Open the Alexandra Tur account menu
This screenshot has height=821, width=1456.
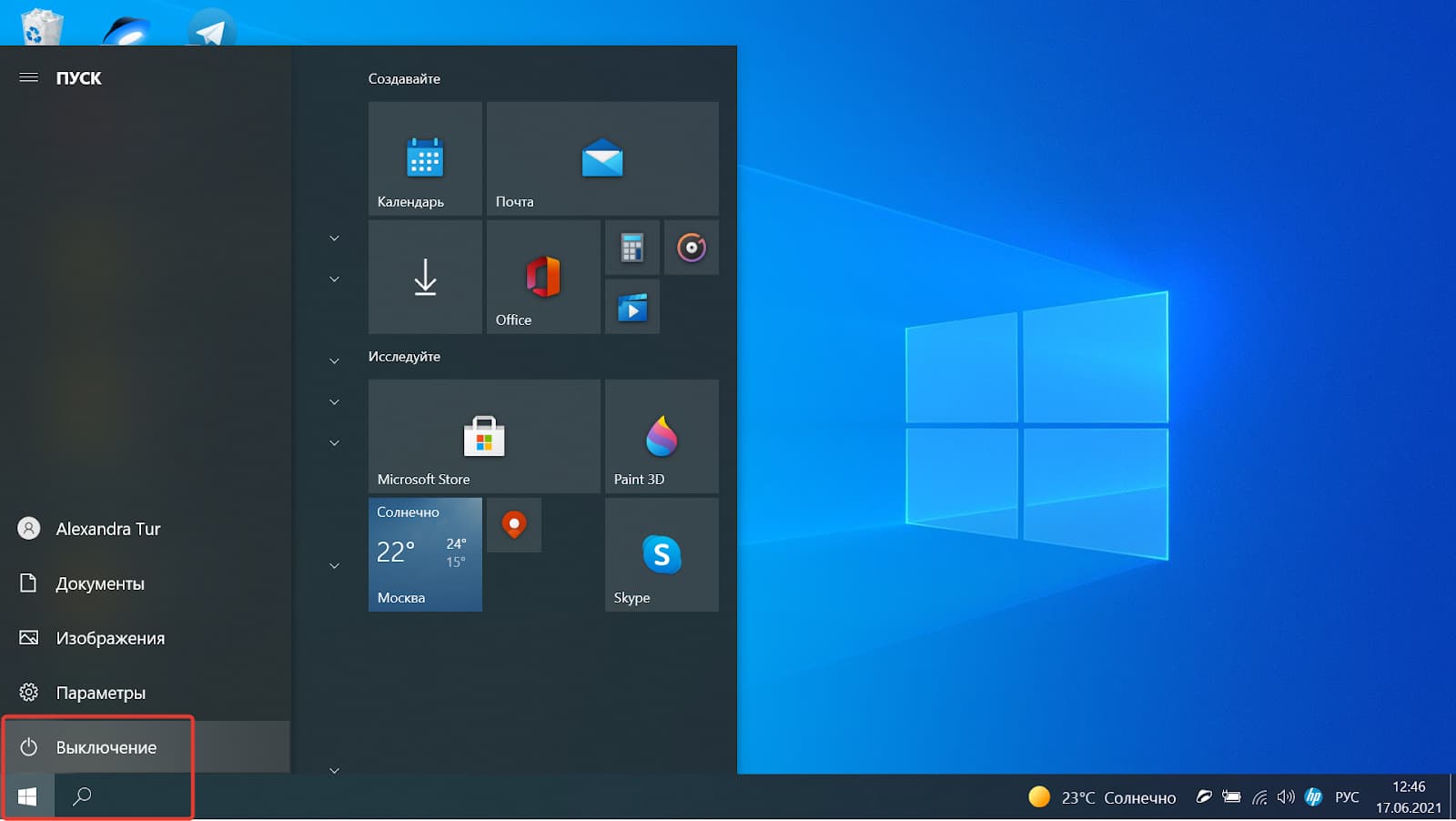(107, 529)
